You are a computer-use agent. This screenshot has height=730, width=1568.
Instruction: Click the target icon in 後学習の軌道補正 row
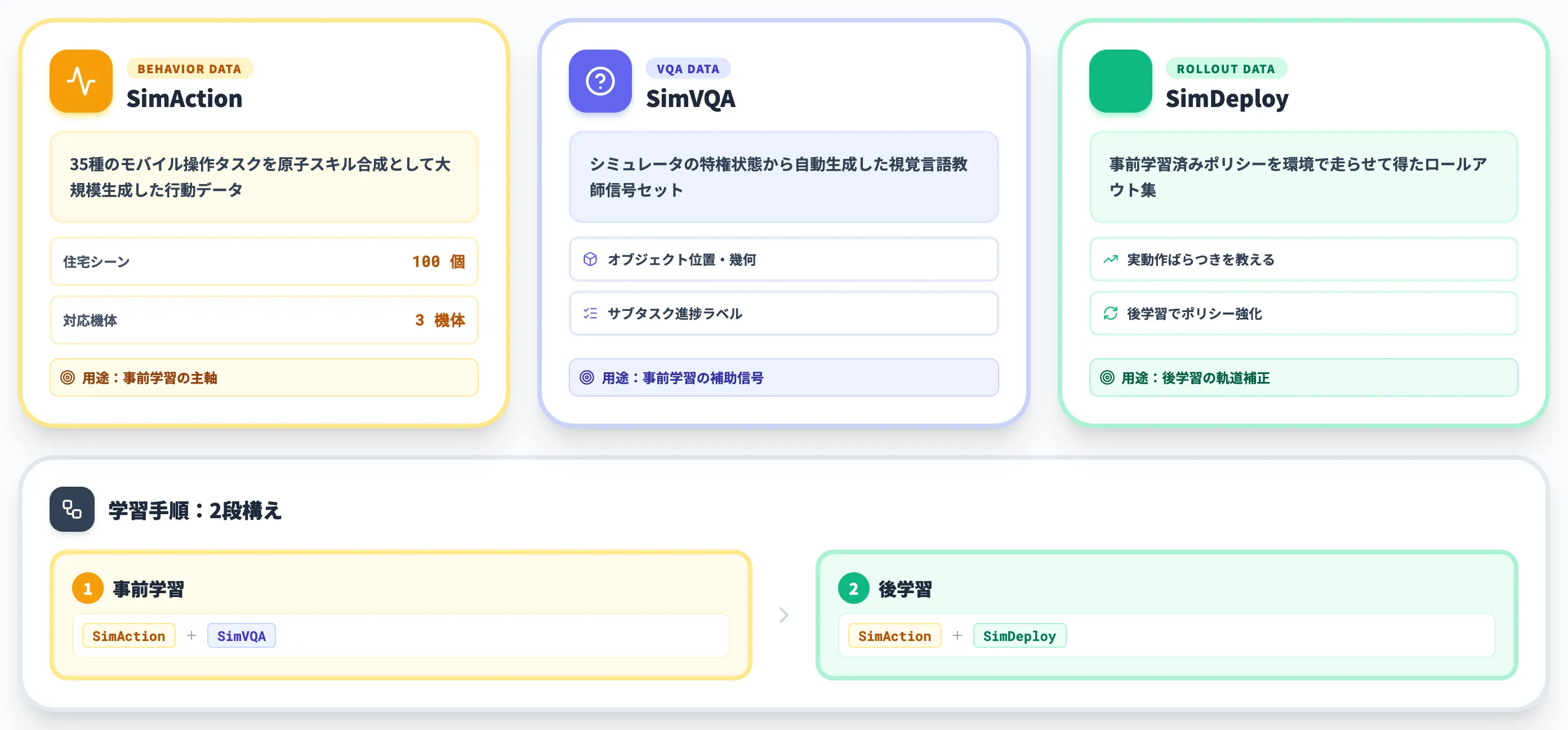click(1107, 377)
